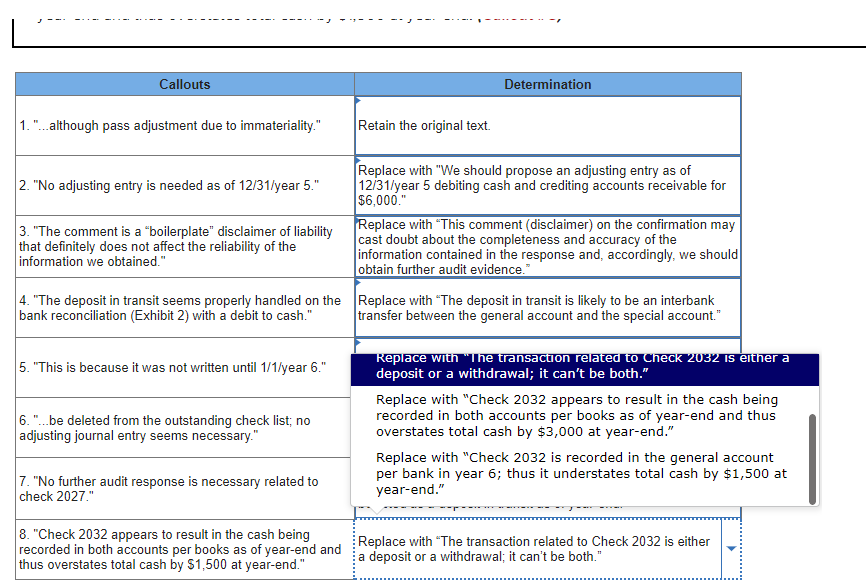Click the Determination column header
The image size is (866, 585).
click(x=548, y=84)
